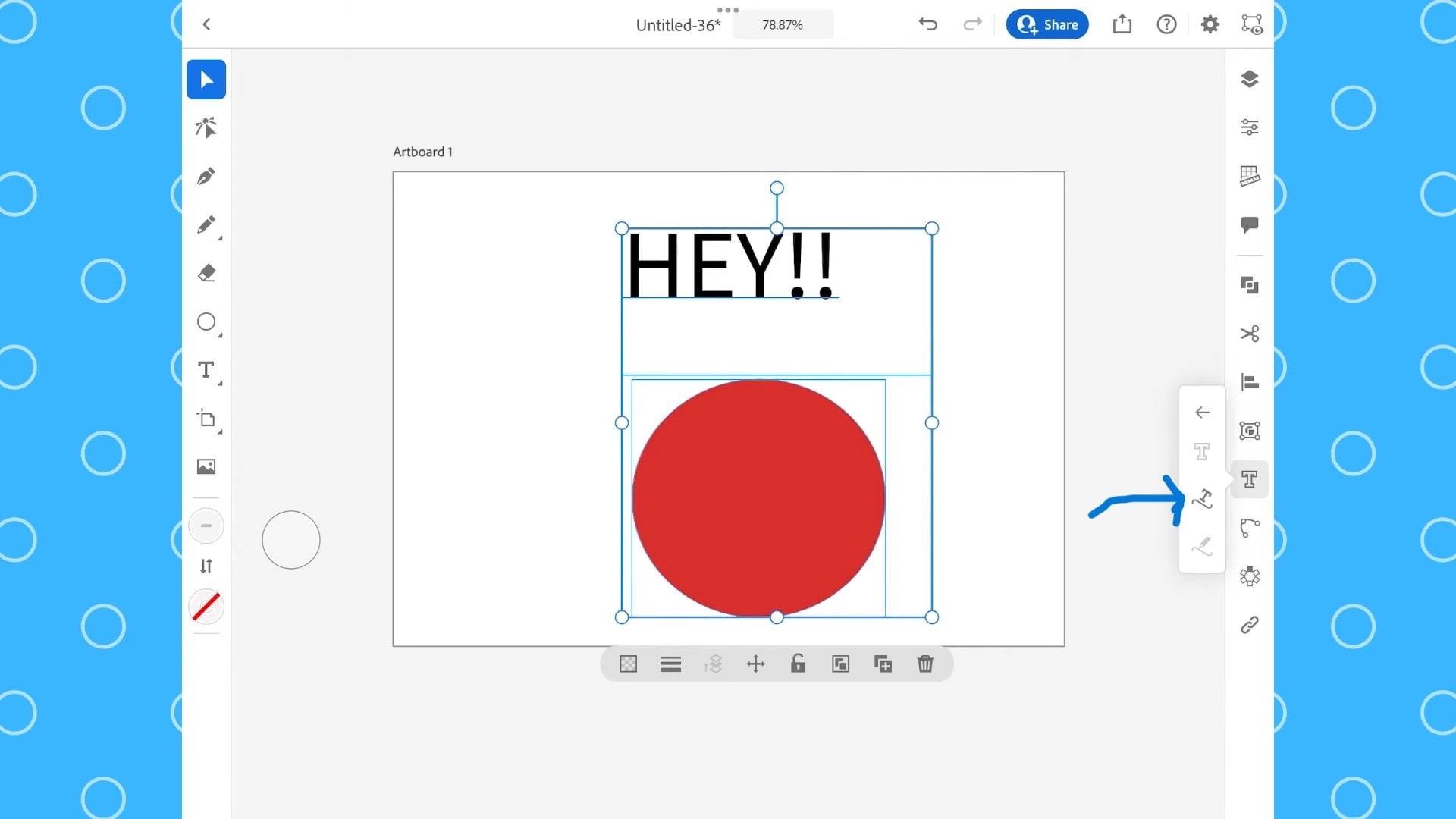Click the Untitled-36* document title
Screen dimensions: 1456x819
click(x=678, y=25)
